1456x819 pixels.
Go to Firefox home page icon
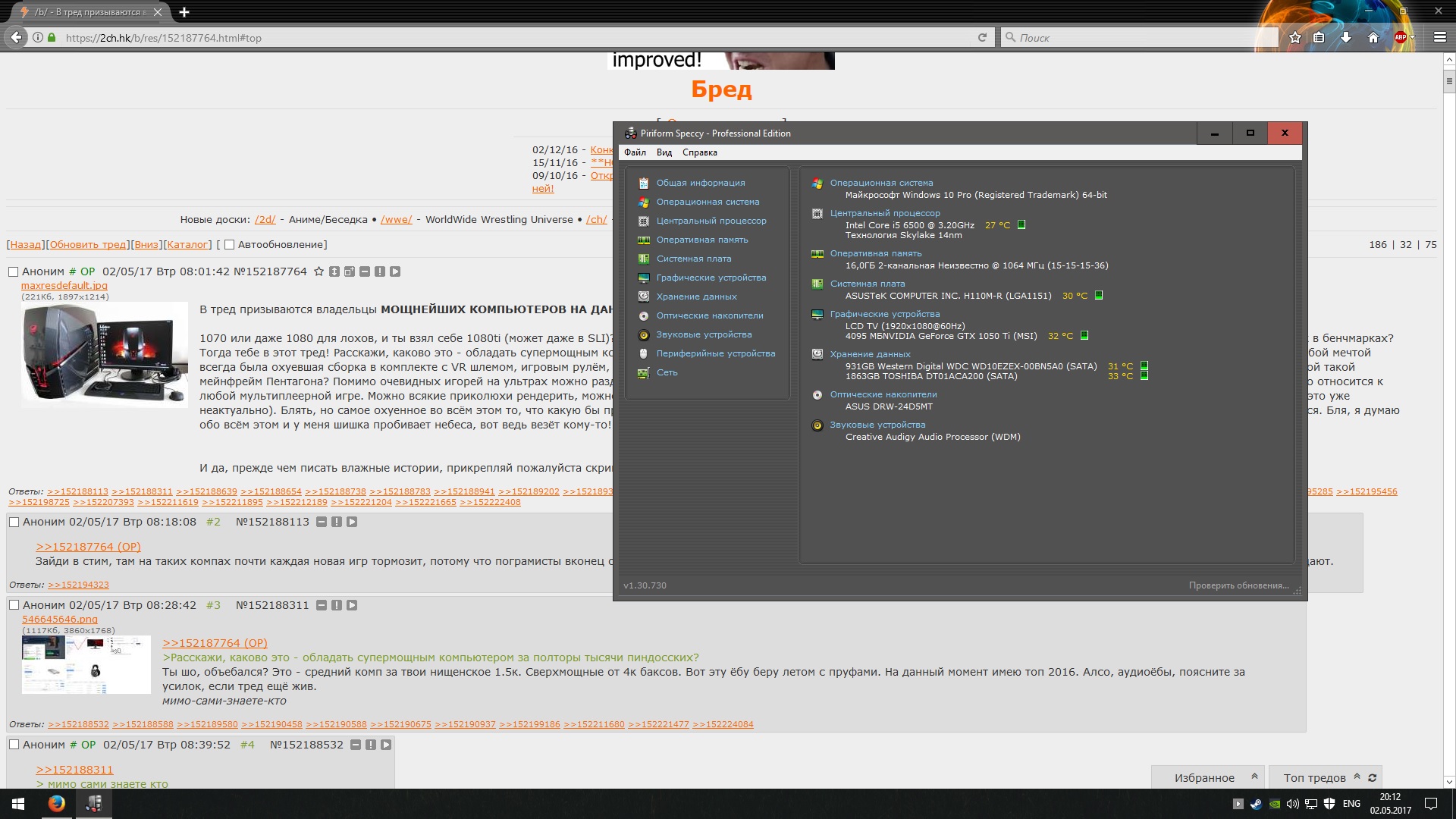[x=1373, y=37]
